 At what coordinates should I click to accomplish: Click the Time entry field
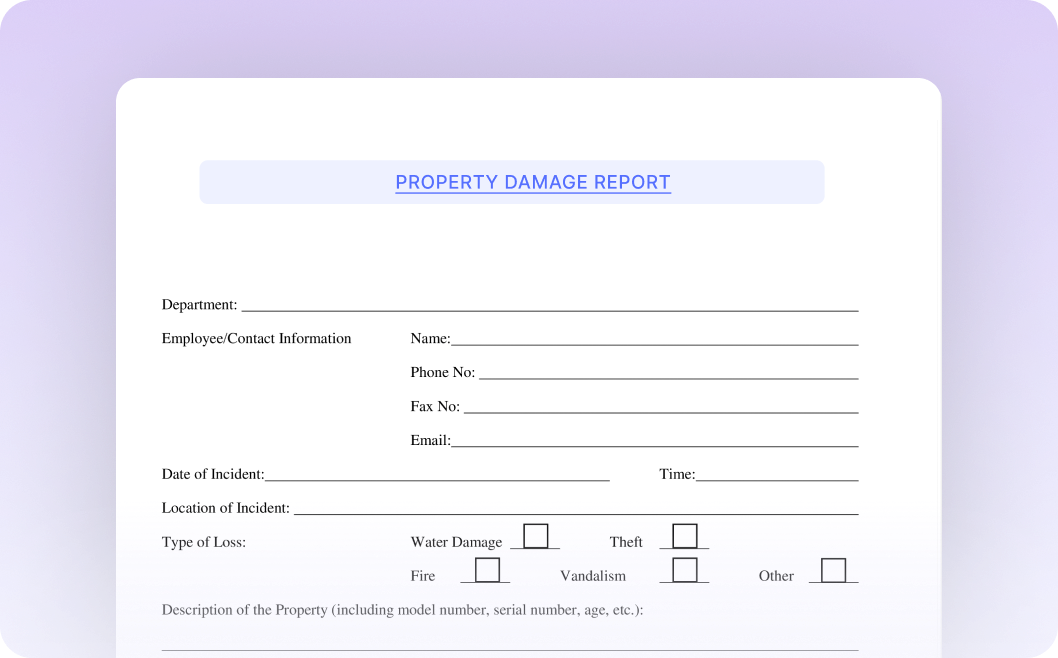point(777,475)
